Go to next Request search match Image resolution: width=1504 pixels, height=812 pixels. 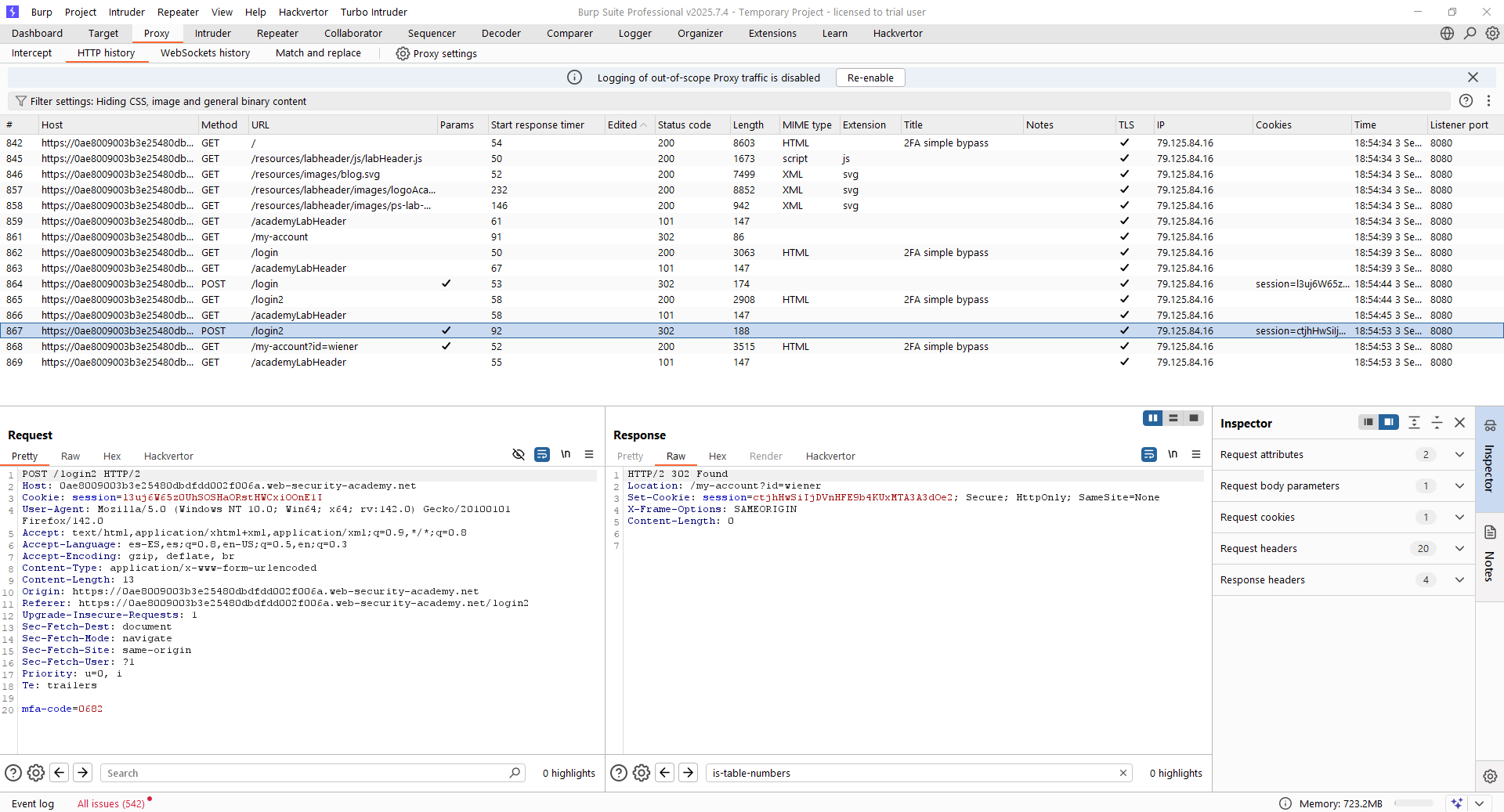[82, 772]
